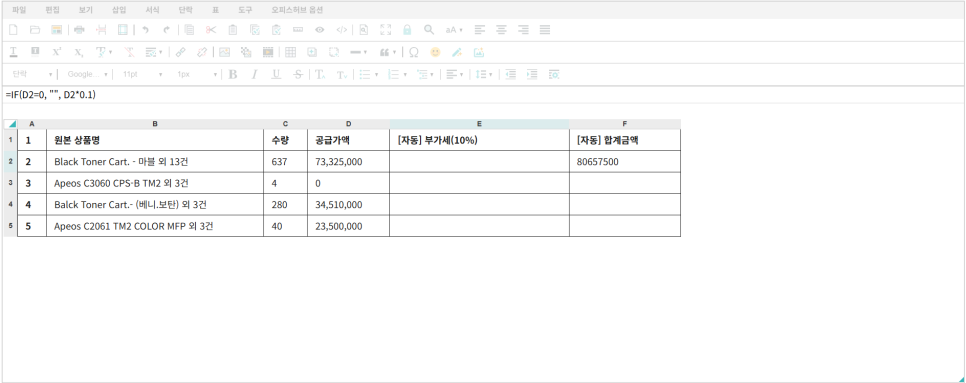Open the 삽입 menu
Screen dimensions: 966x383
click(119, 10)
